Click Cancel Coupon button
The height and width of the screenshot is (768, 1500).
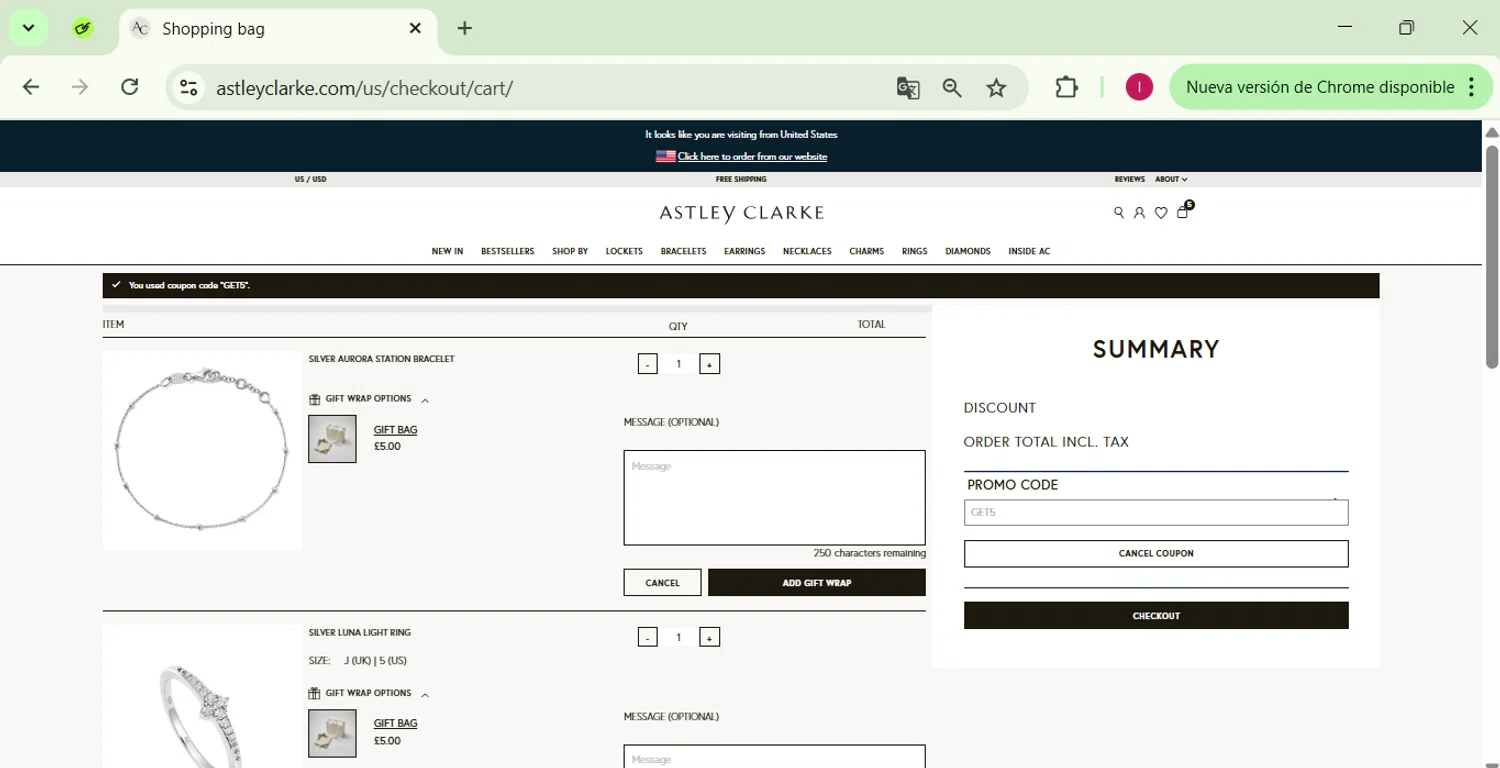pos(1156,554)
